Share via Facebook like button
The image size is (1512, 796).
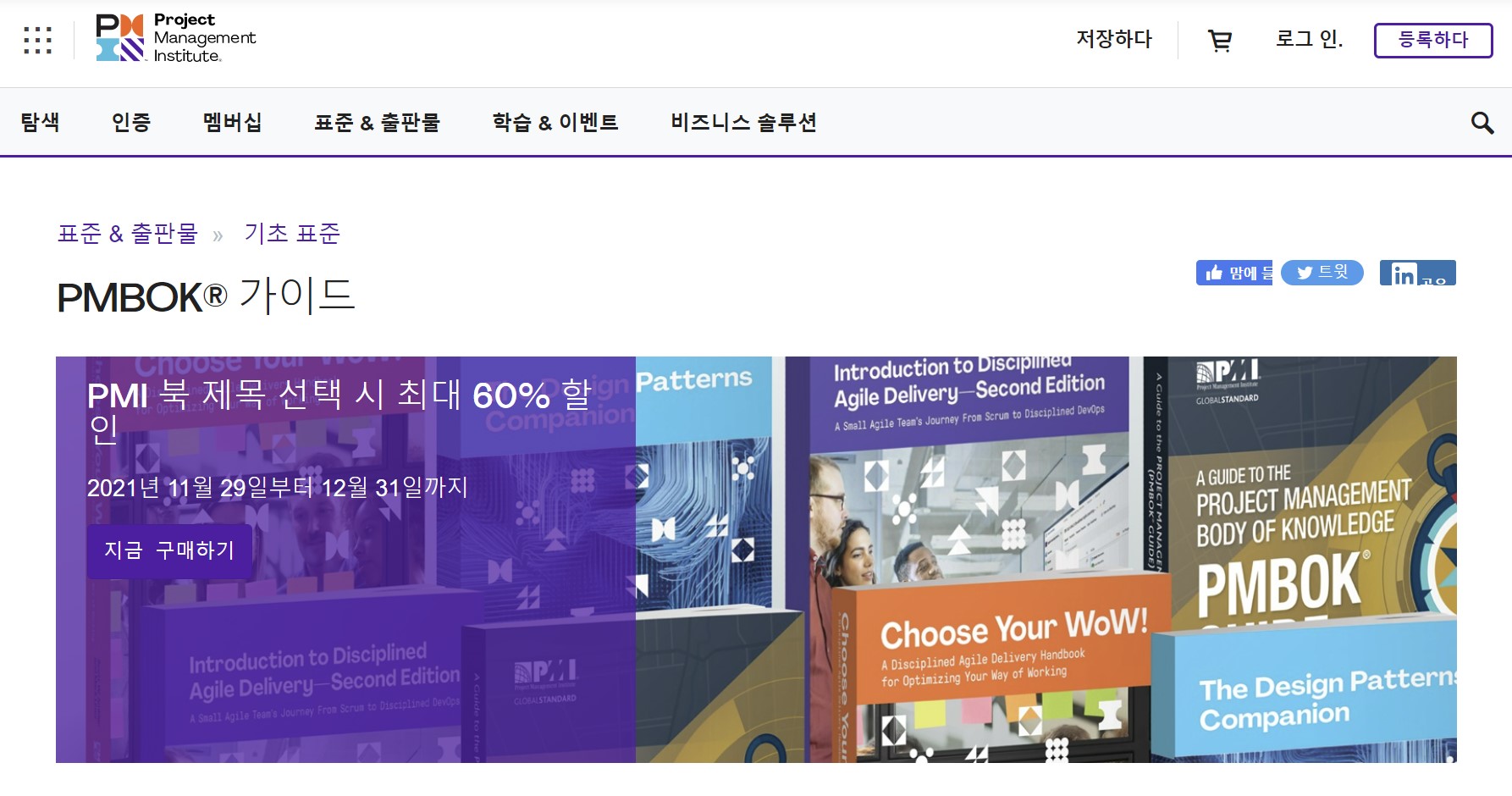tap(1233, 273)
